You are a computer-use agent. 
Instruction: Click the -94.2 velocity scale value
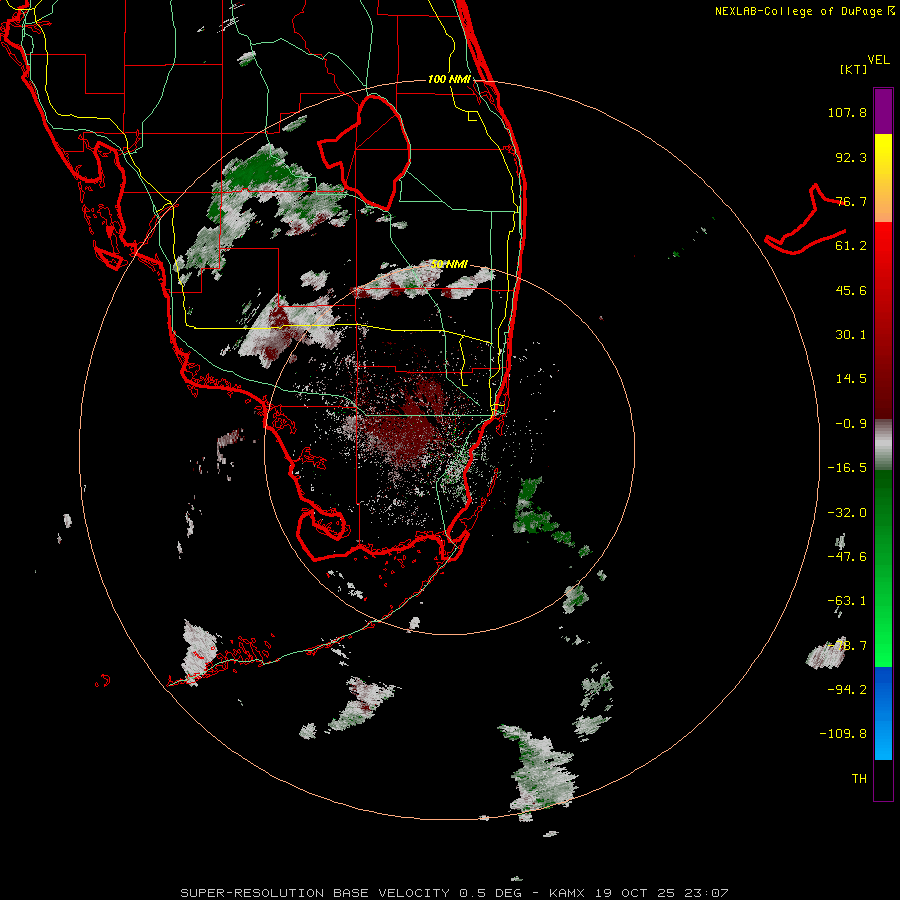(x=847, y=689)
